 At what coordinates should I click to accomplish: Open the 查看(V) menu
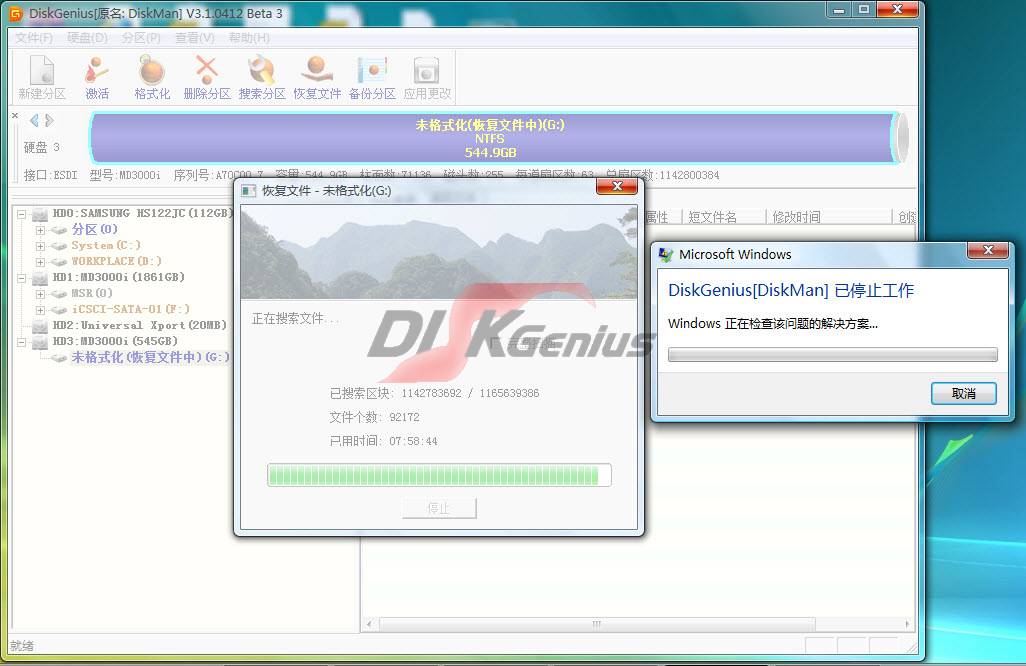(194, 38)
